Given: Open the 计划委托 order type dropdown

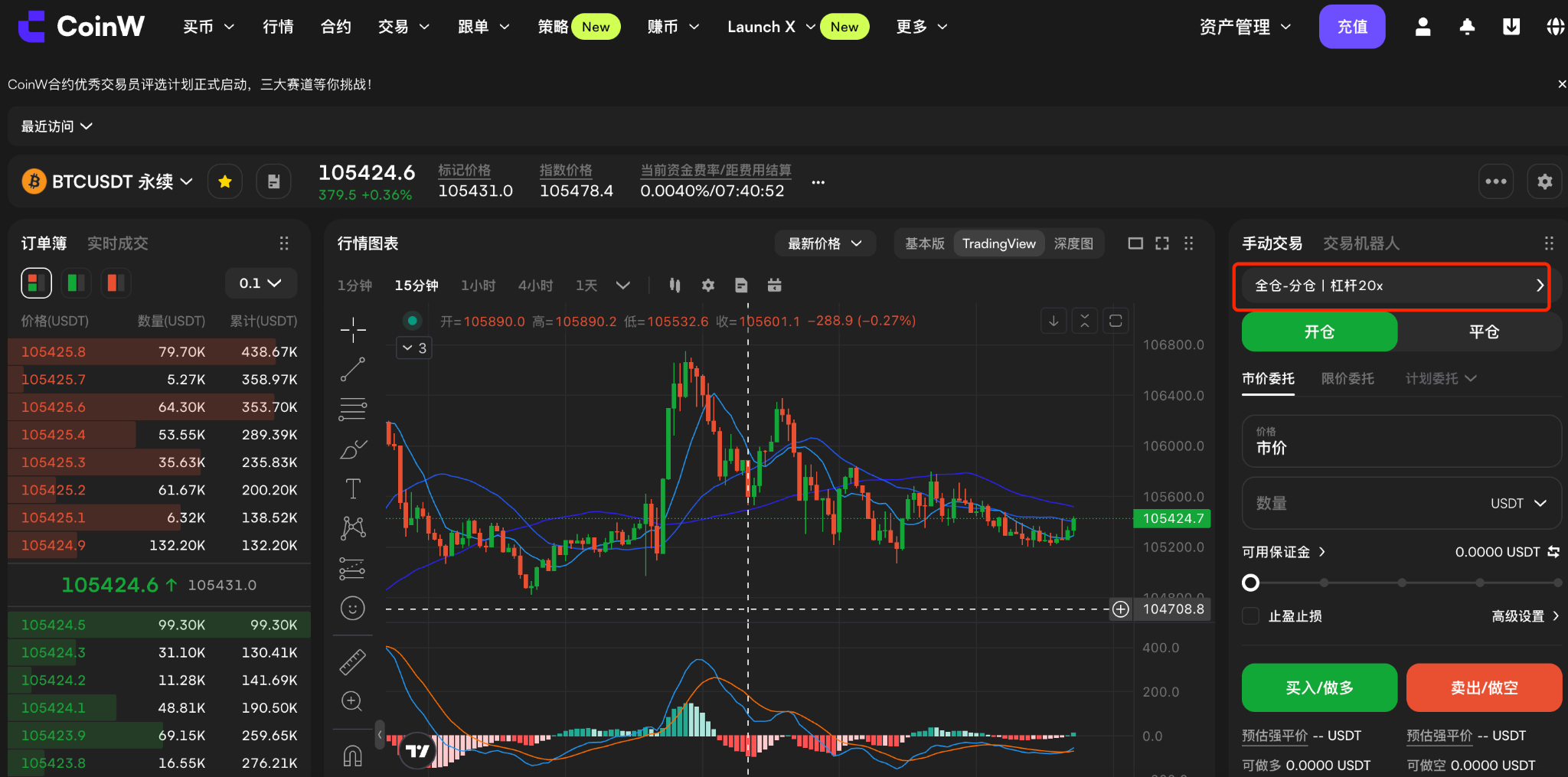Looking at the screenshot, I should tap(1441, 379).
